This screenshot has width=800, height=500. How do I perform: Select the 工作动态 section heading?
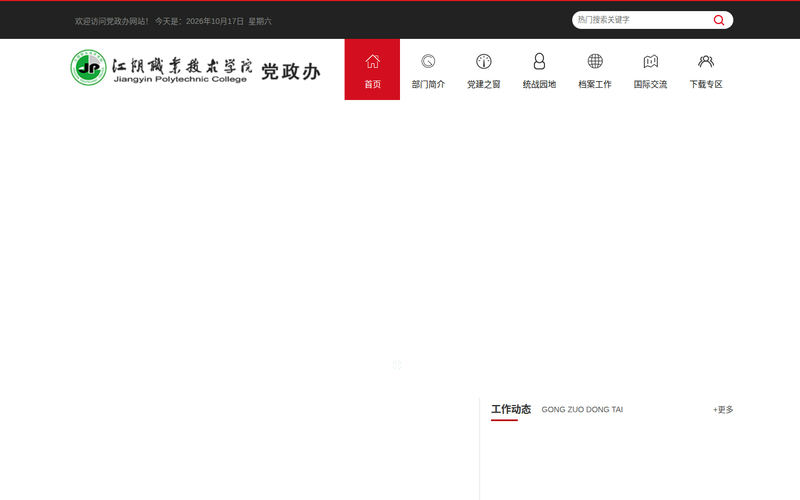click(x=511, y=409)
